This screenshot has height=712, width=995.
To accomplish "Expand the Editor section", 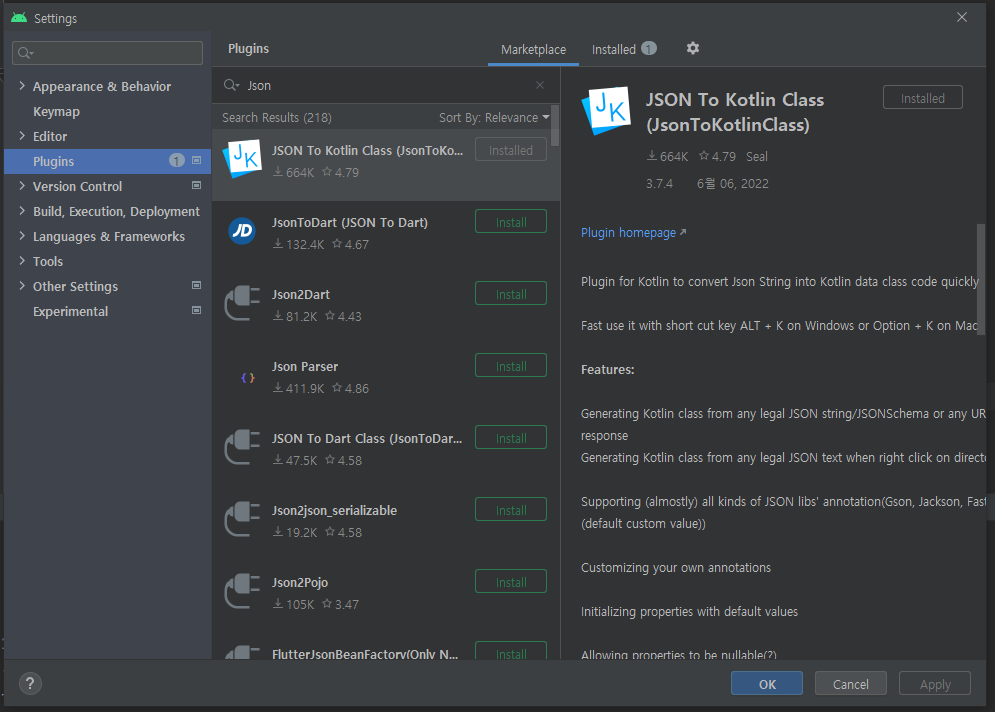I will click(x=22, y=136).
